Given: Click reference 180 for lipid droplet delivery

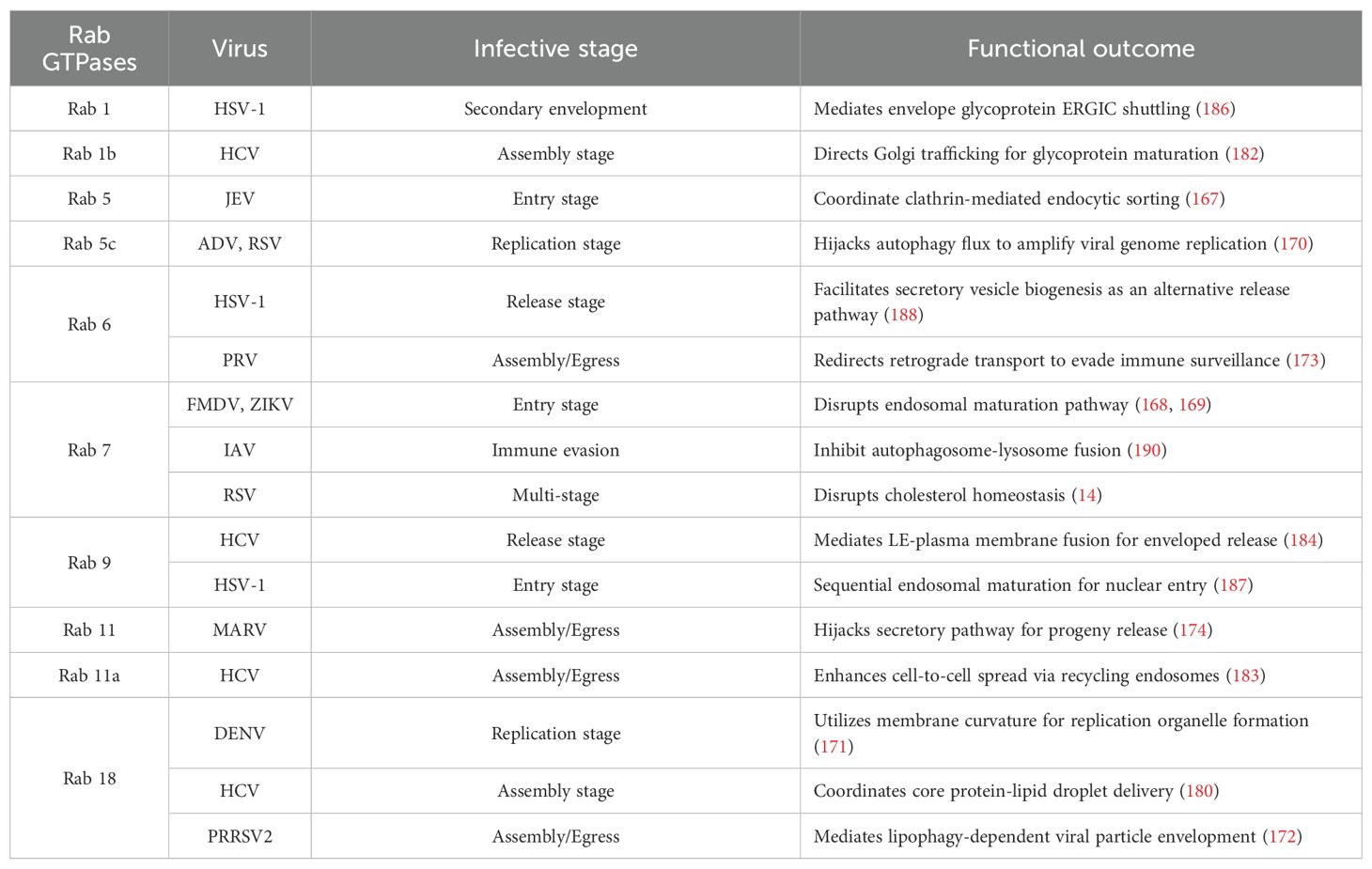Looking at the screenshot, I should point(1199,791).
